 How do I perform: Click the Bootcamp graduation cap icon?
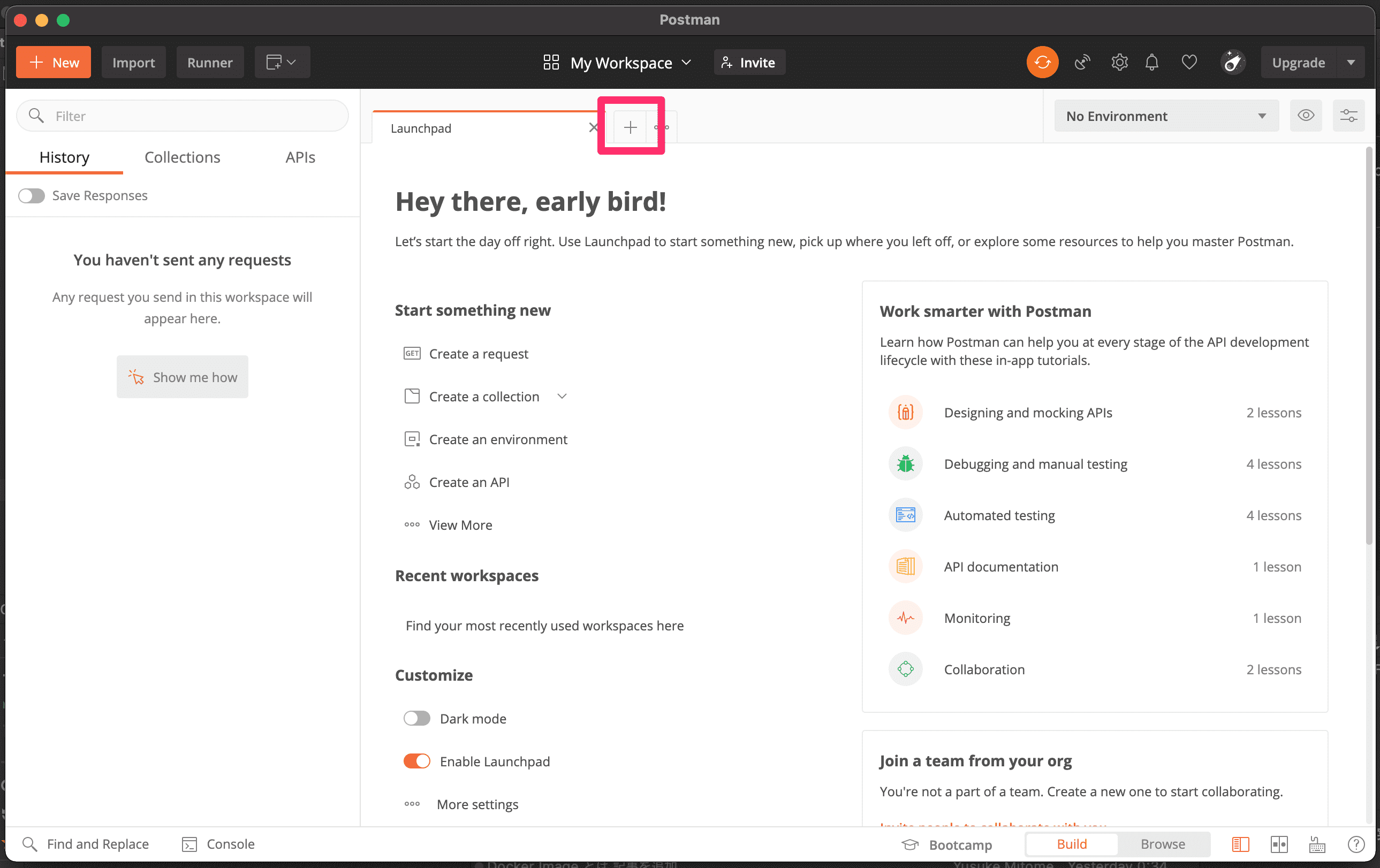point(910,844)
